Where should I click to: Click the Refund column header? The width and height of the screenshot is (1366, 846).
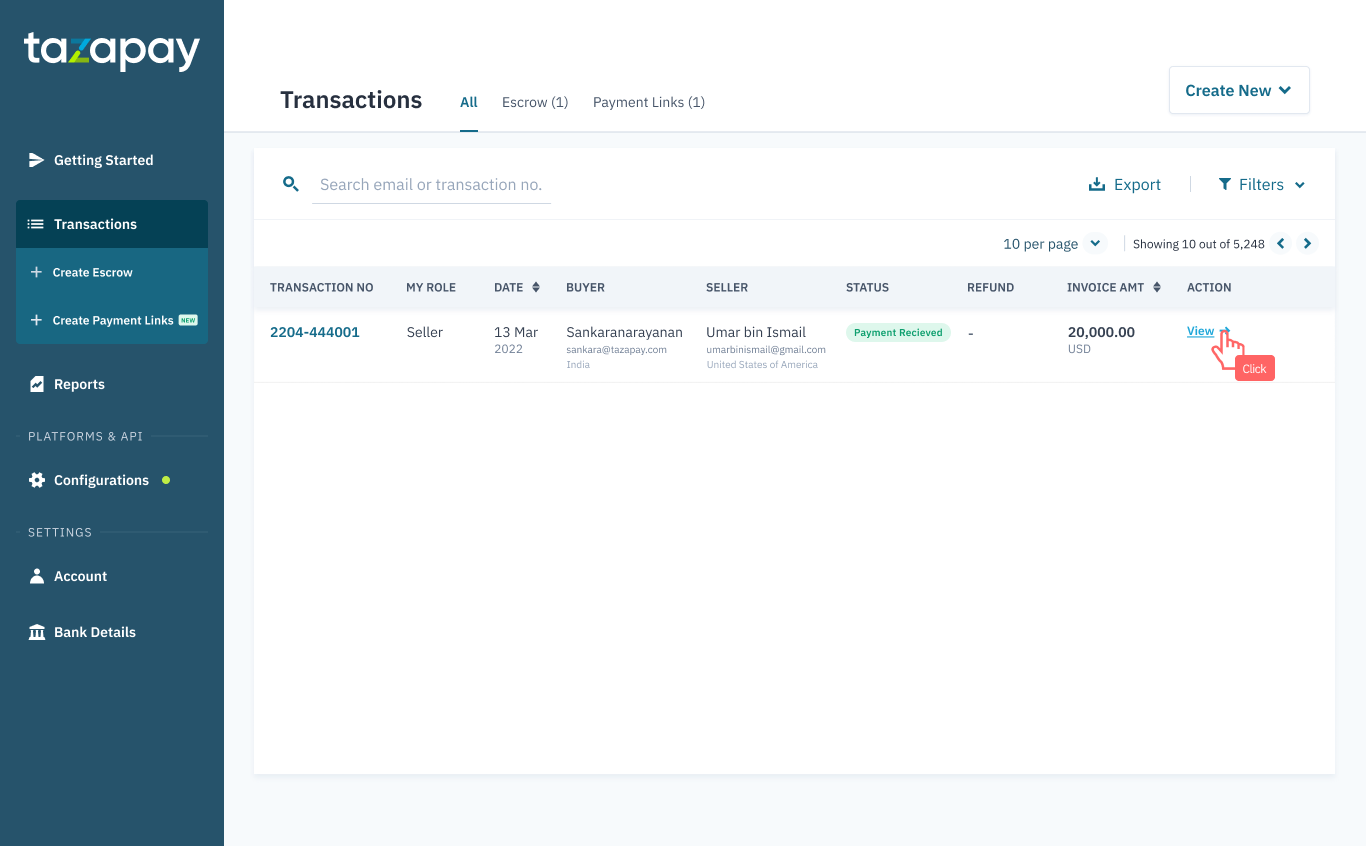click(990, 287)
